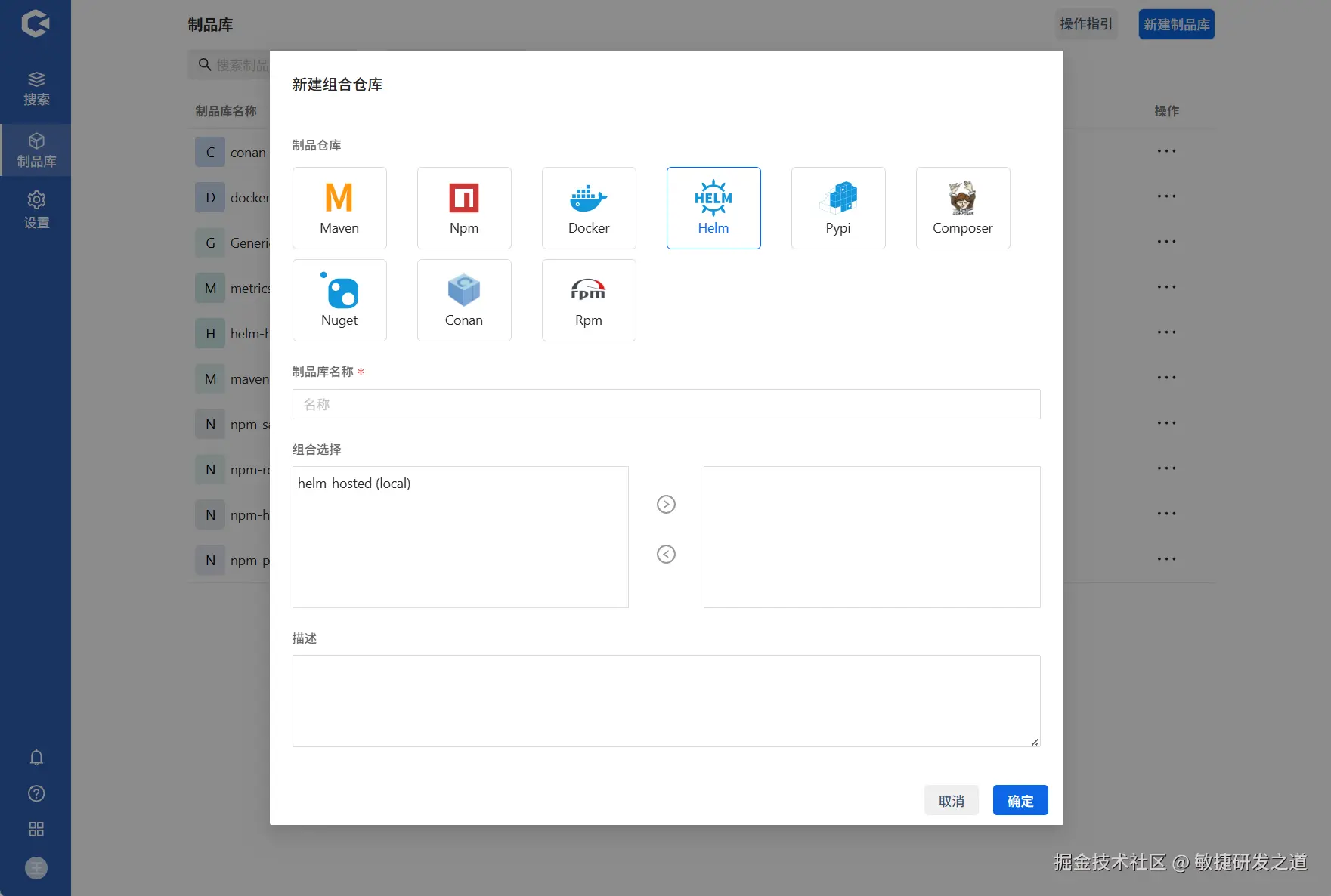Image resolution: width=1331 pixels, height=896 pixels.
Task: Click the app logo at top left
Action: pos(36,23)
